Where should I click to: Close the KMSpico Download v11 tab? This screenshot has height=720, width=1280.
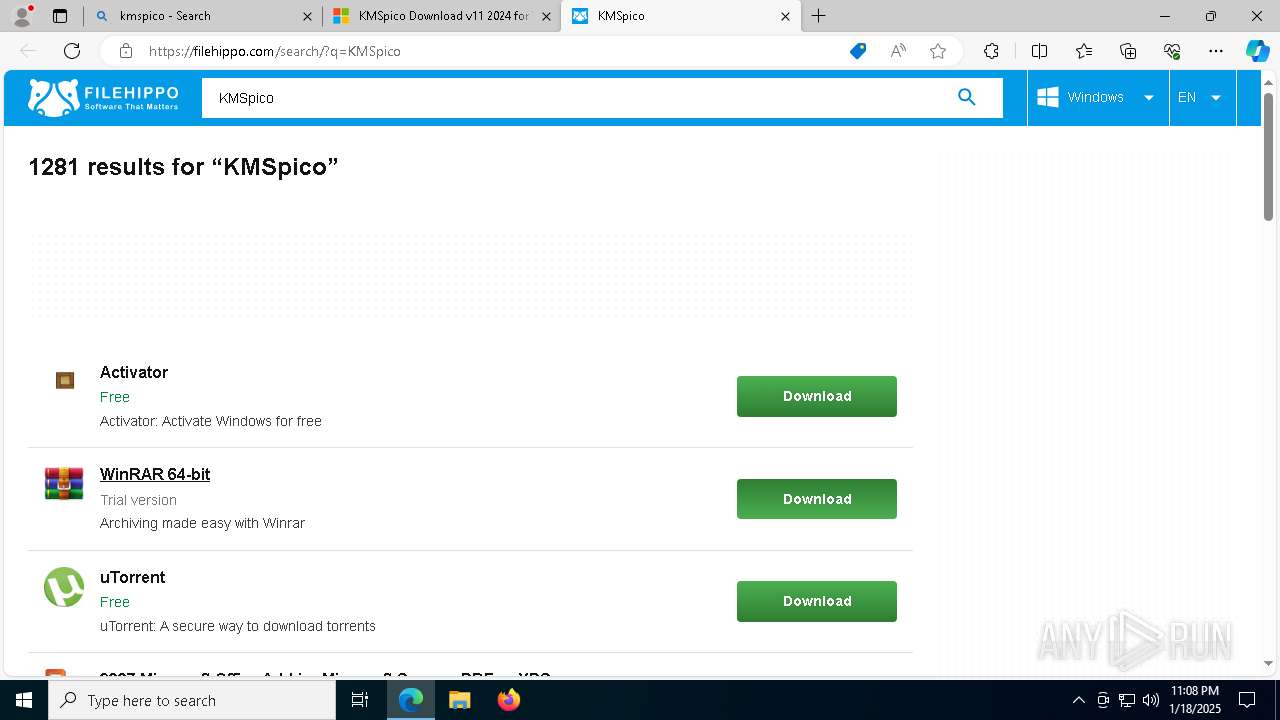pyautogui.click(x=546, y=16)
